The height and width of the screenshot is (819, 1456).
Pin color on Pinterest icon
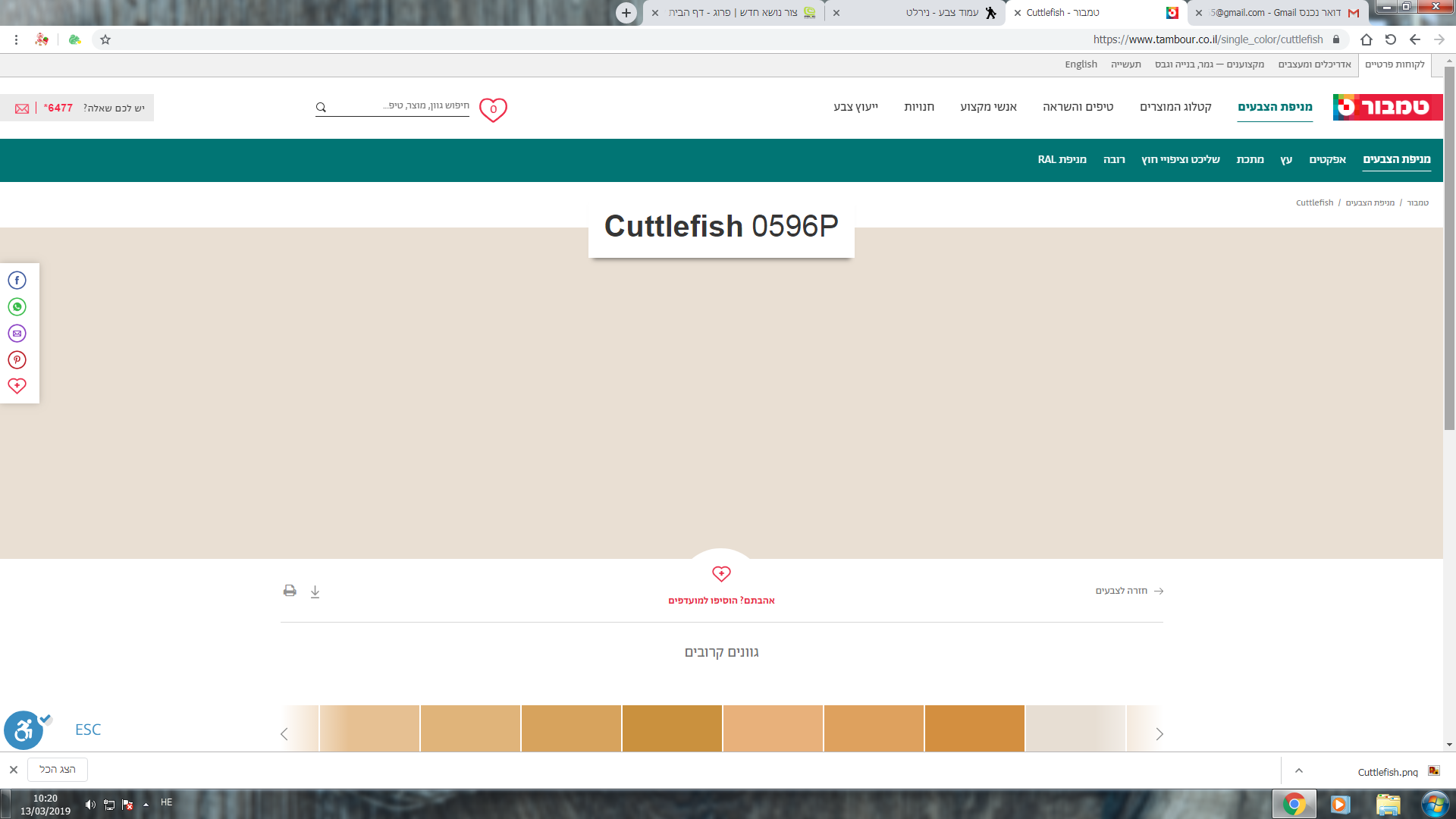17,360
